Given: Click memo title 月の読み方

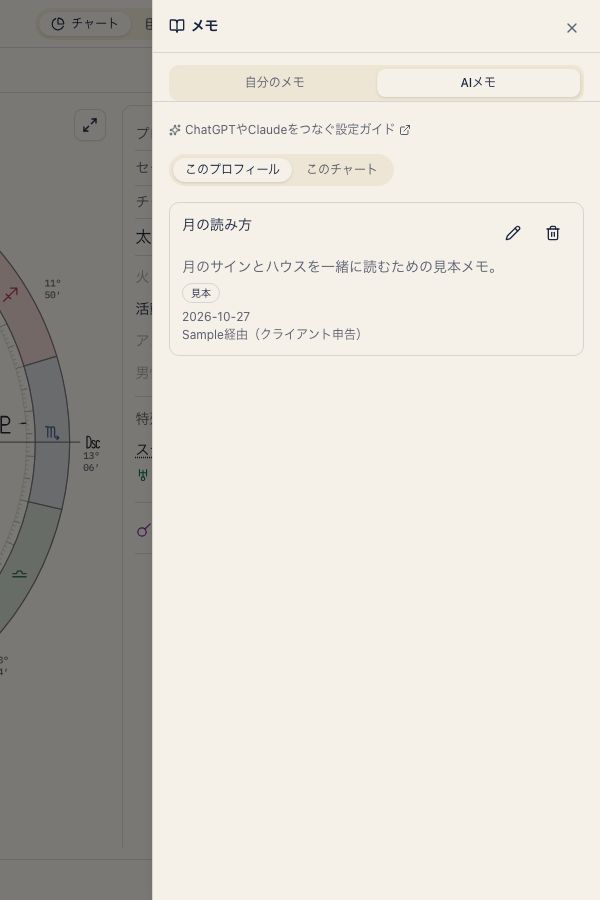Looking at the screenshot, I should 216,225.
